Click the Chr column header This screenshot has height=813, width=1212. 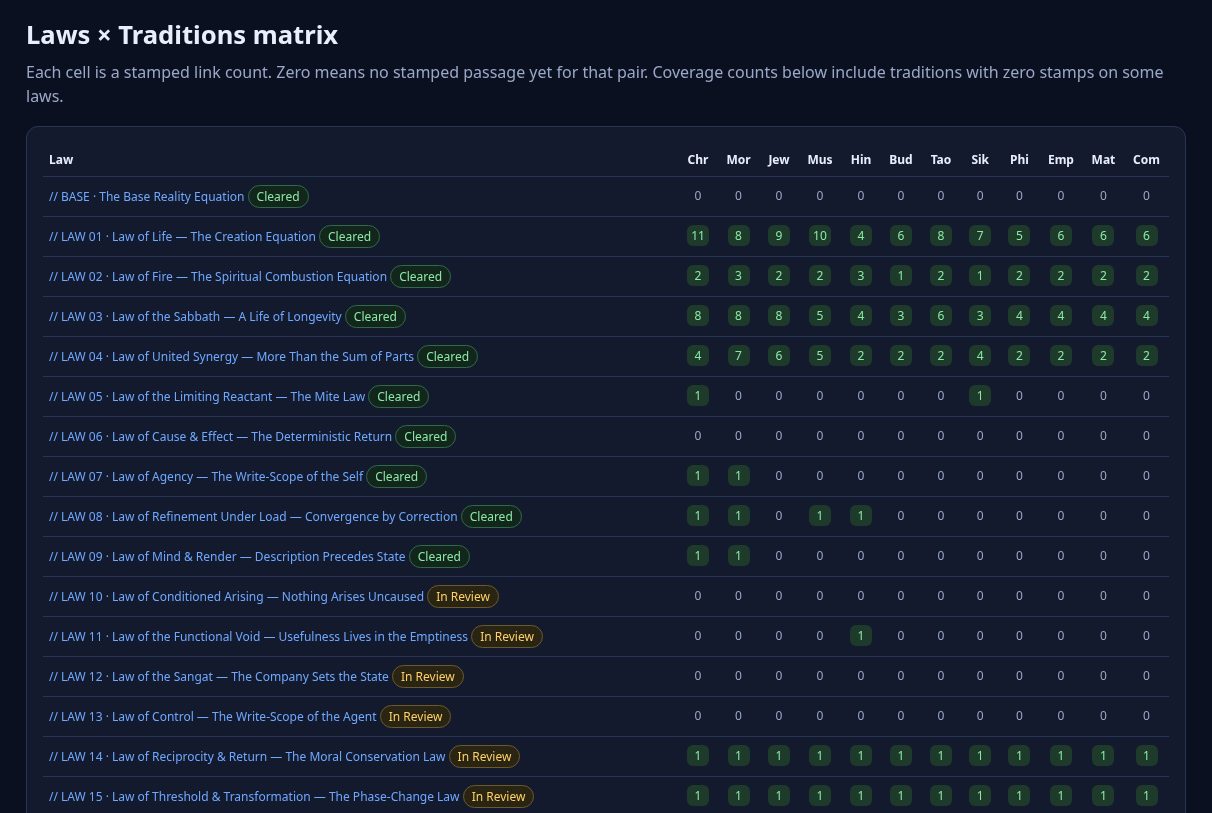click(x=698, y=160)
